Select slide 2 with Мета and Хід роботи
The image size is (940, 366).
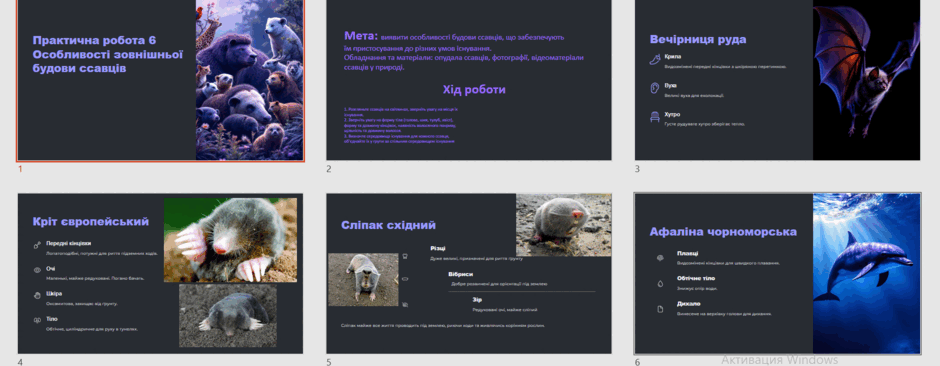469,80
